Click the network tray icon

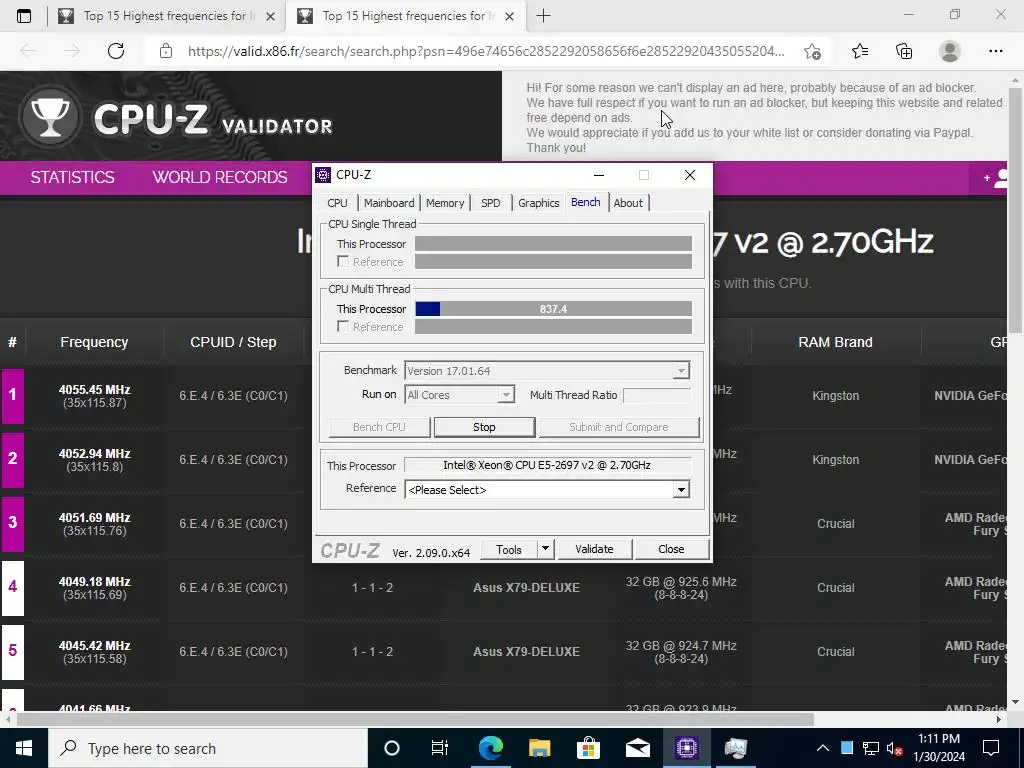tap(870, 748)
